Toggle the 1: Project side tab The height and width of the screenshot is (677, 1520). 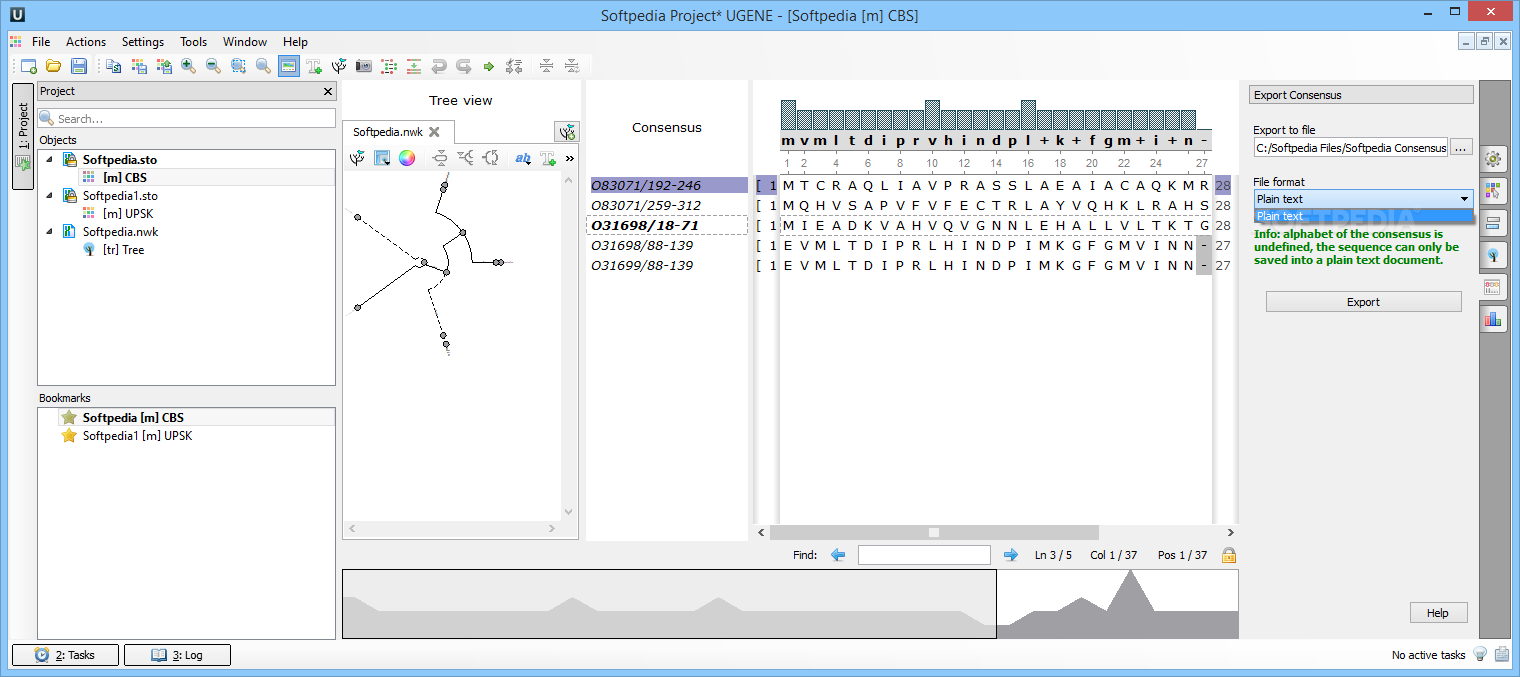tap(23, 136)
